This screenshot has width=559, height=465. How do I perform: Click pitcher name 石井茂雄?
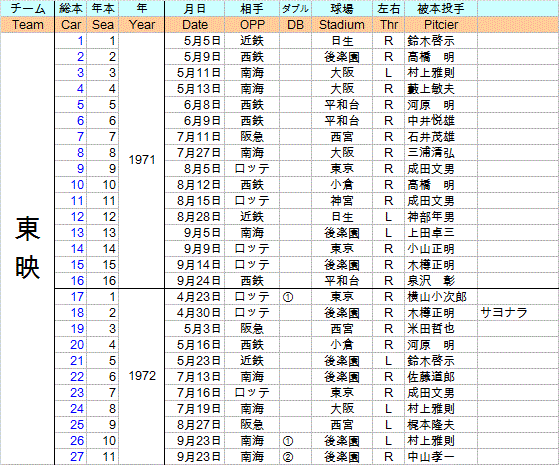(x=431, y=137)
